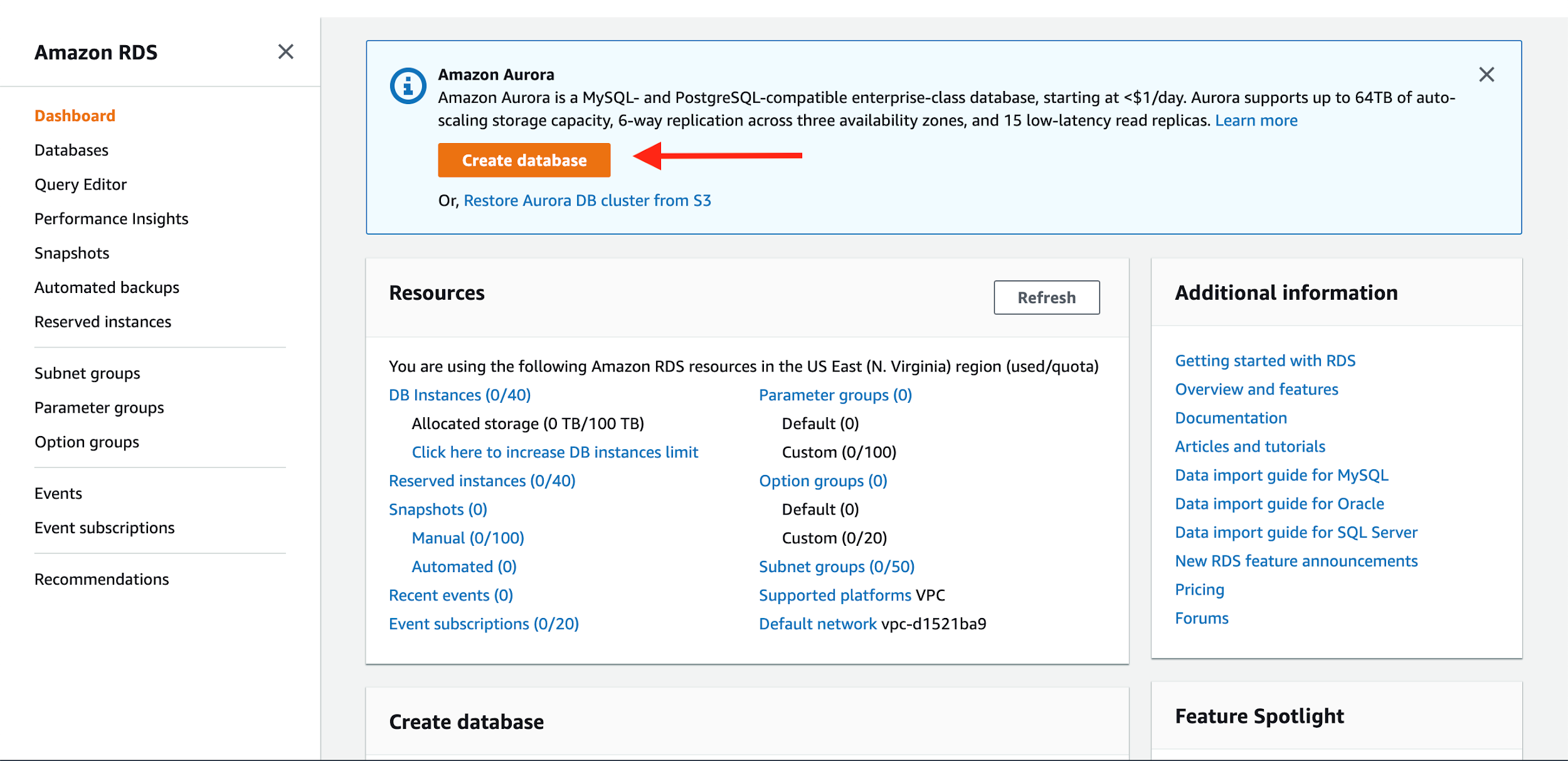The height and width of the screenshot is (761, 1568).
Task: Open Subnet groups (0/50) resource link
Action: click(837, 567)
